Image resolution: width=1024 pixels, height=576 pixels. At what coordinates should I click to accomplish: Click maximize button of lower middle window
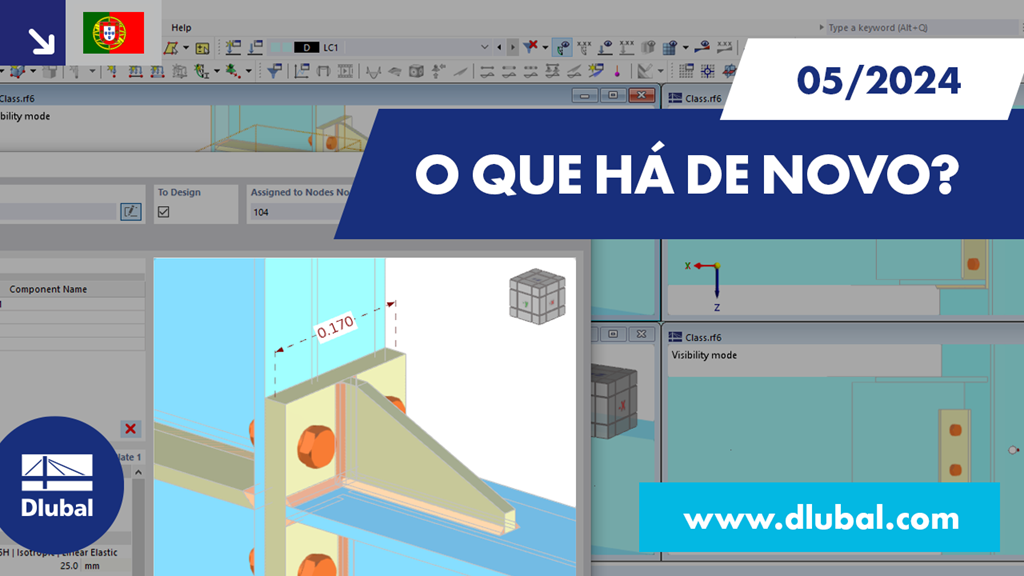coord(613,334)
